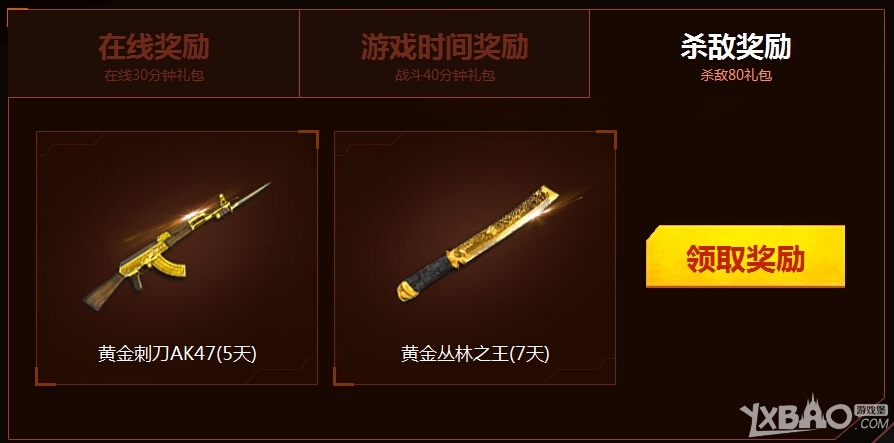894x443 pixels.
Task: Click the bayonet tip on the AK47
Action: 255,190
